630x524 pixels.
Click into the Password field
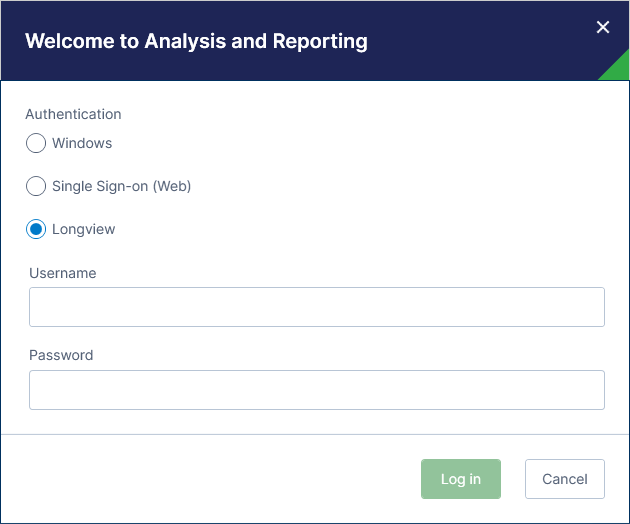[317, 390]
